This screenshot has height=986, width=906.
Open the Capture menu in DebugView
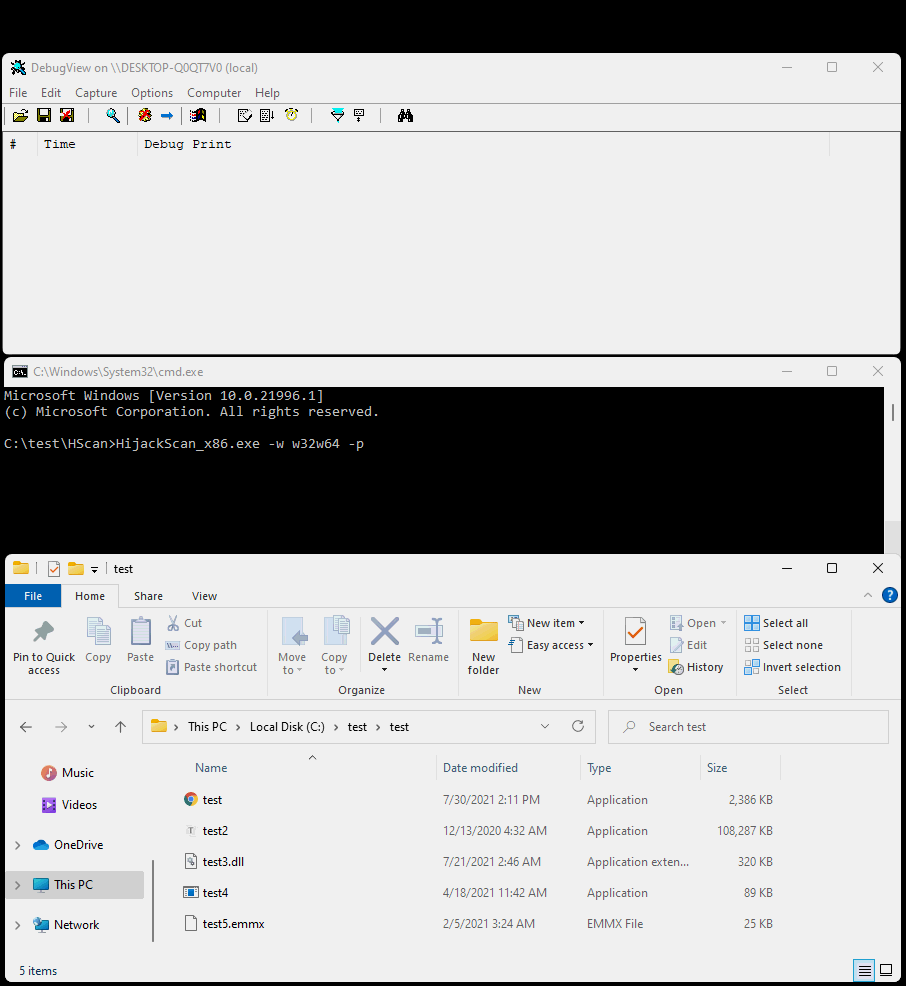(x=96, y=92)
